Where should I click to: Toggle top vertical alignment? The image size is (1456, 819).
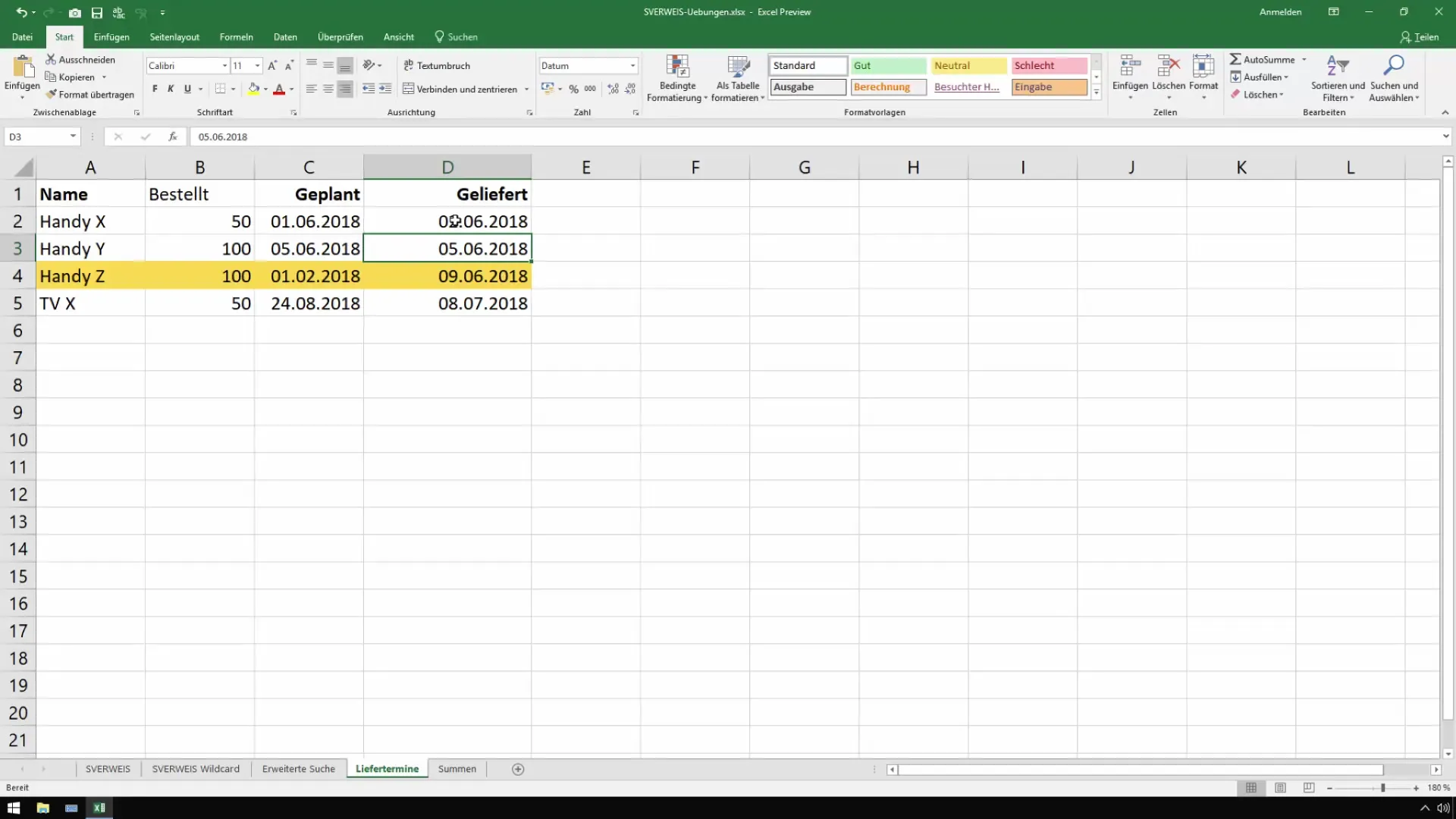click(x=312, y=65)
